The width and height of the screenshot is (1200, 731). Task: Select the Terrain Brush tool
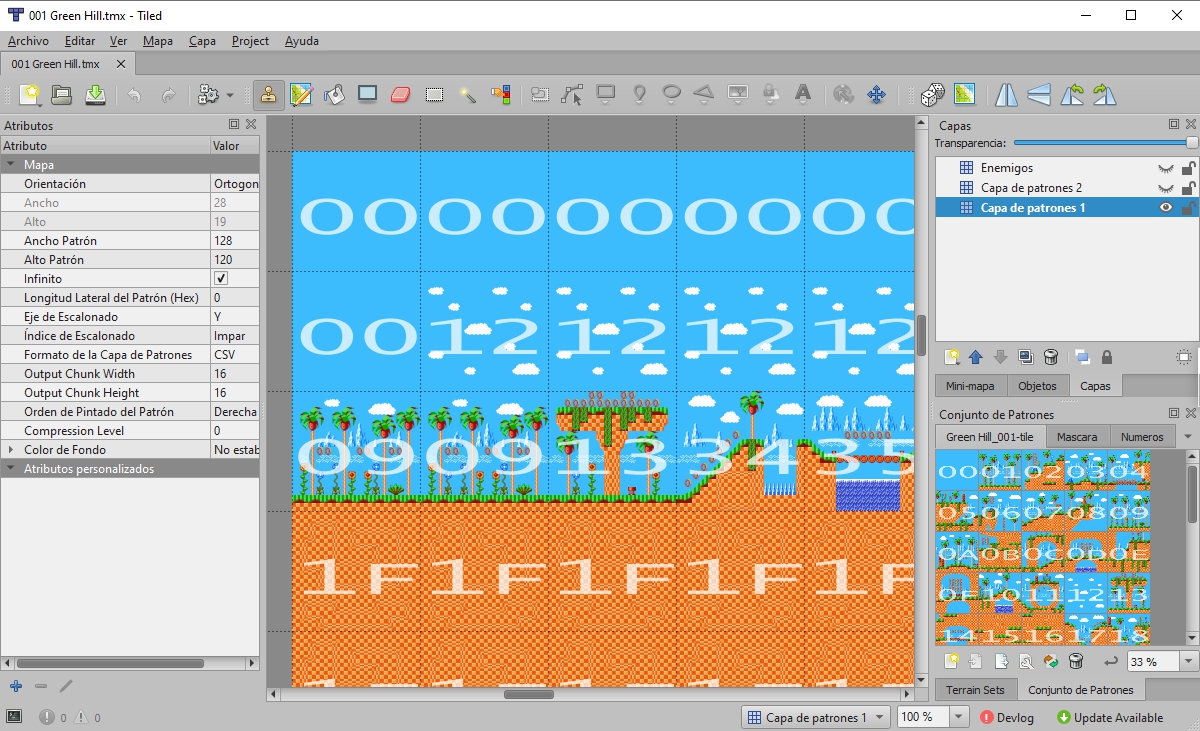point(301,95)
